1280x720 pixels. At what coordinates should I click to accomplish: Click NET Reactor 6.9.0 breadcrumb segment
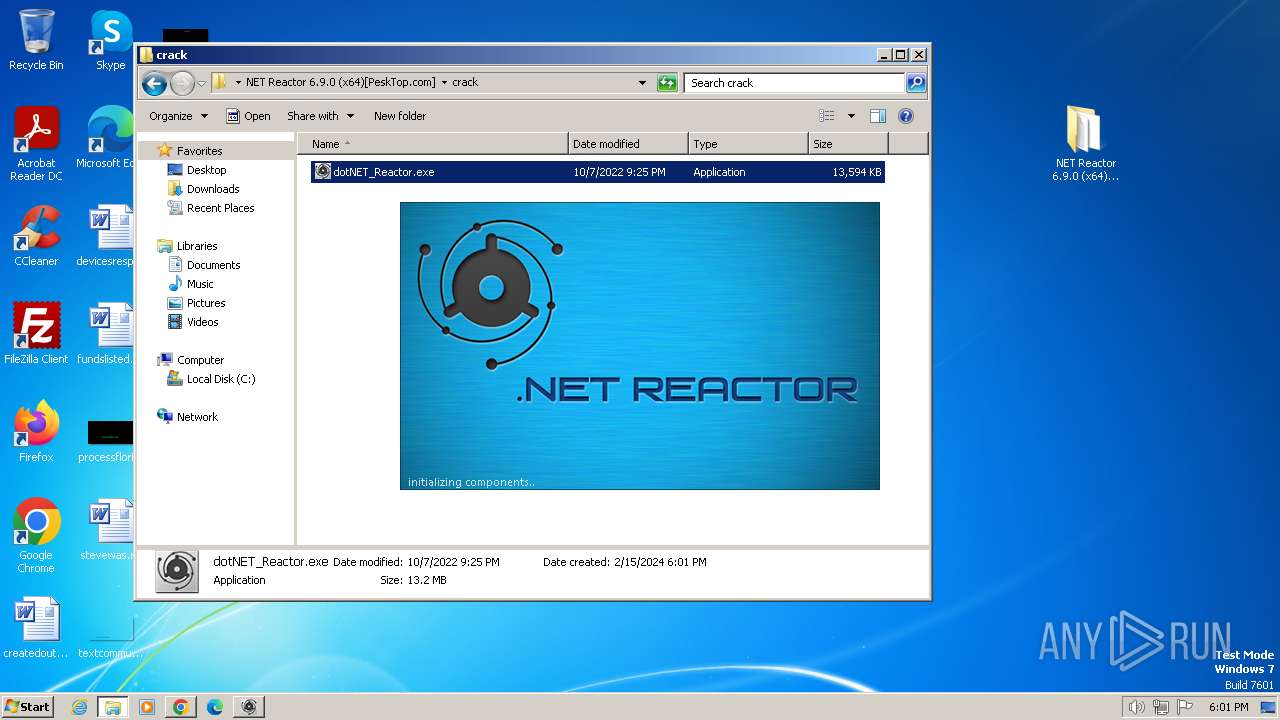click(340, 83)
